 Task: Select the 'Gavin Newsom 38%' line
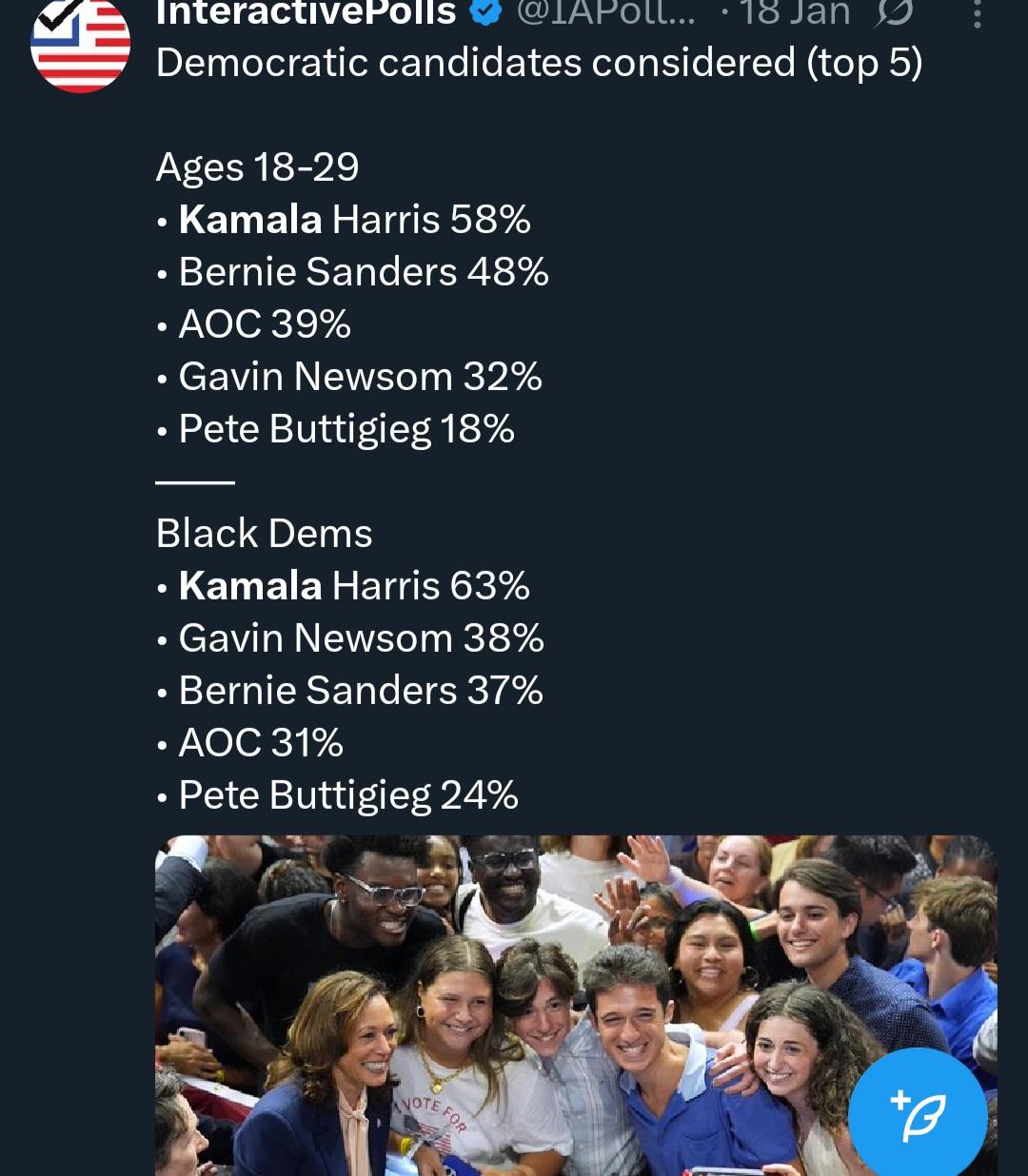pos(361,638)
